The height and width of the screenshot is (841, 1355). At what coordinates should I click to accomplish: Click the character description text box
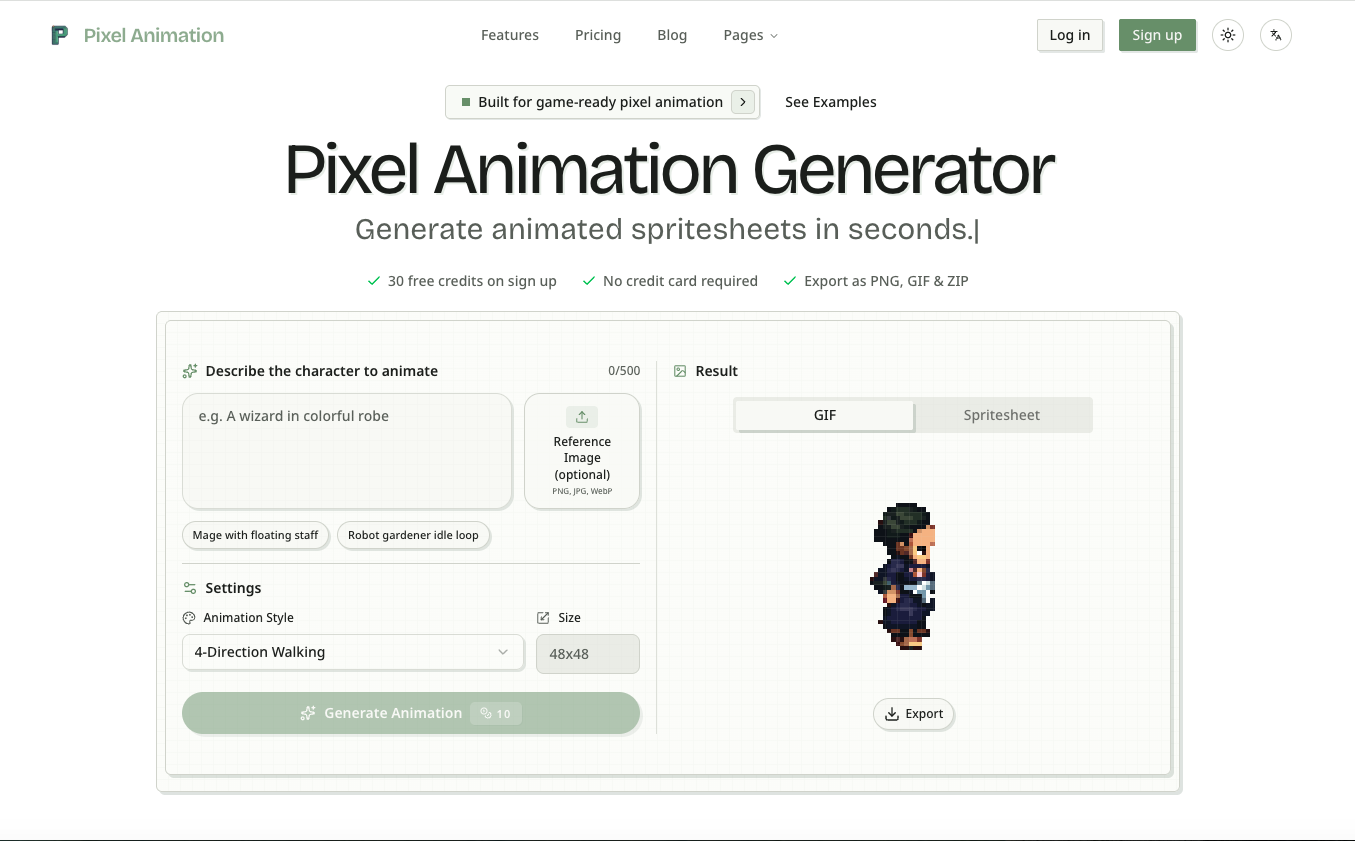click(x=347, y=450)
